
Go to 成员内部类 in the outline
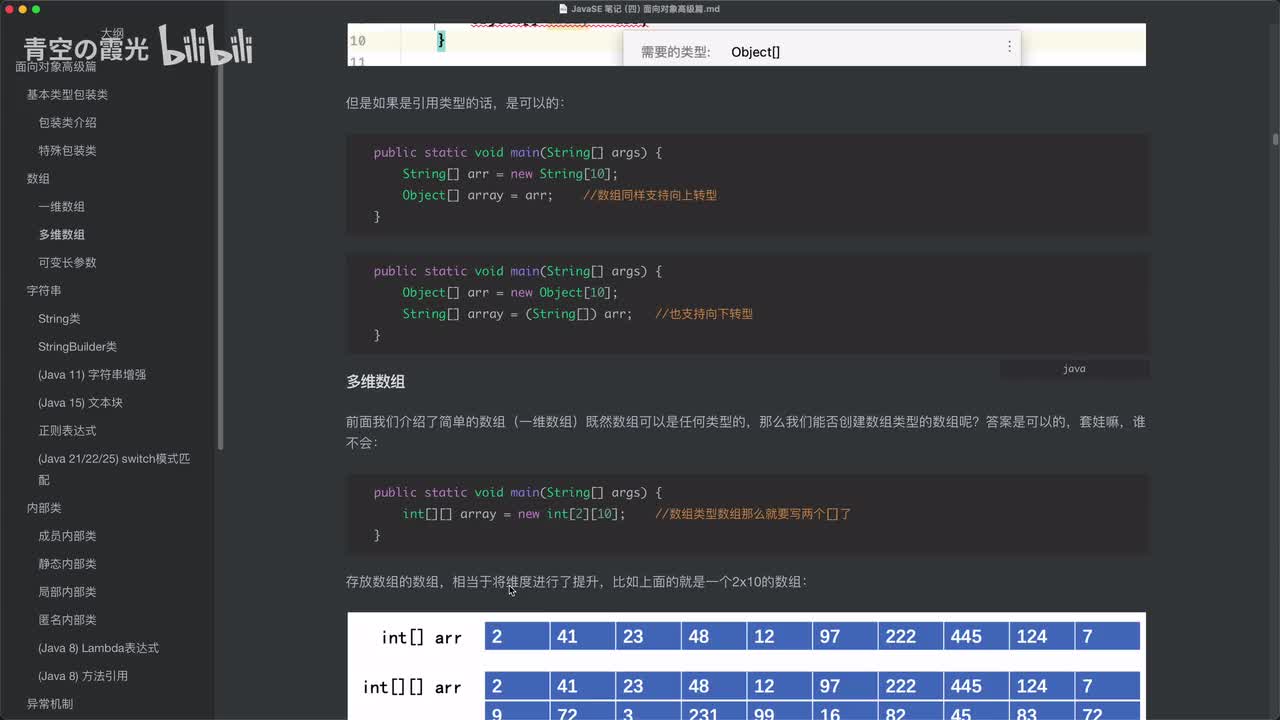[x=67, y=536]
